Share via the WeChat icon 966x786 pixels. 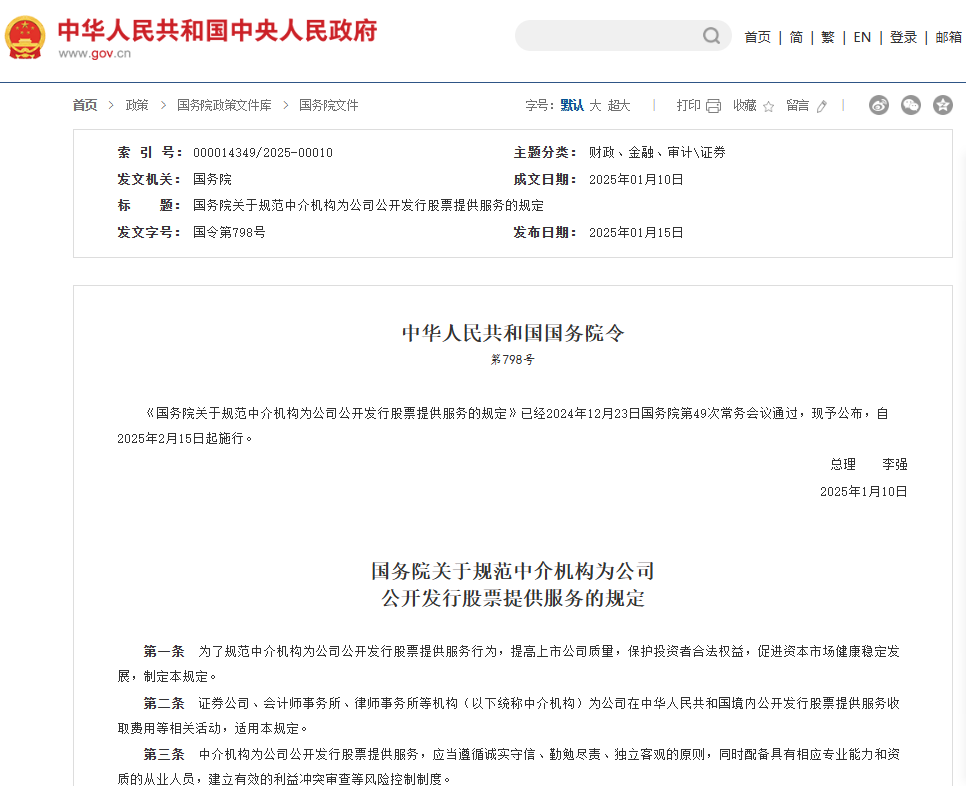[911, 105]
